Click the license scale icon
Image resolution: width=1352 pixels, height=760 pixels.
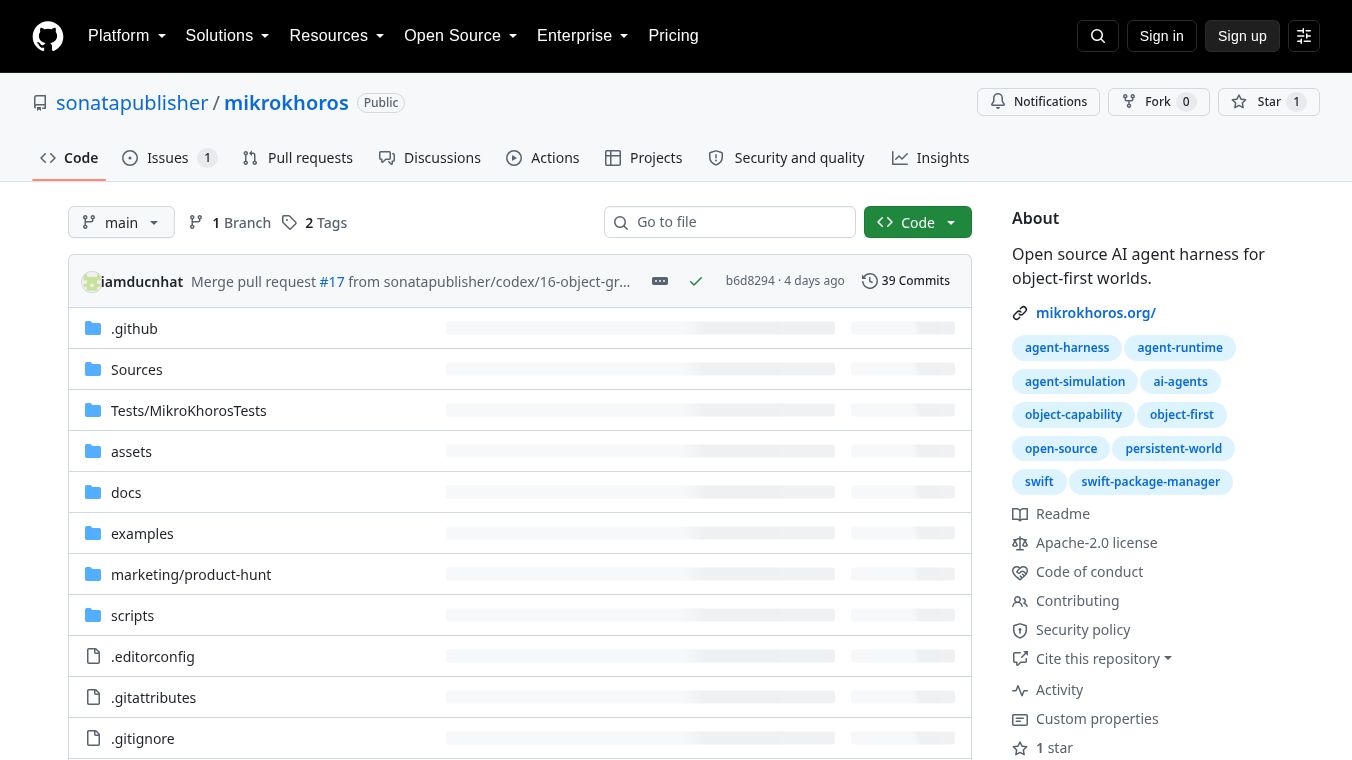pos(1020,543)
